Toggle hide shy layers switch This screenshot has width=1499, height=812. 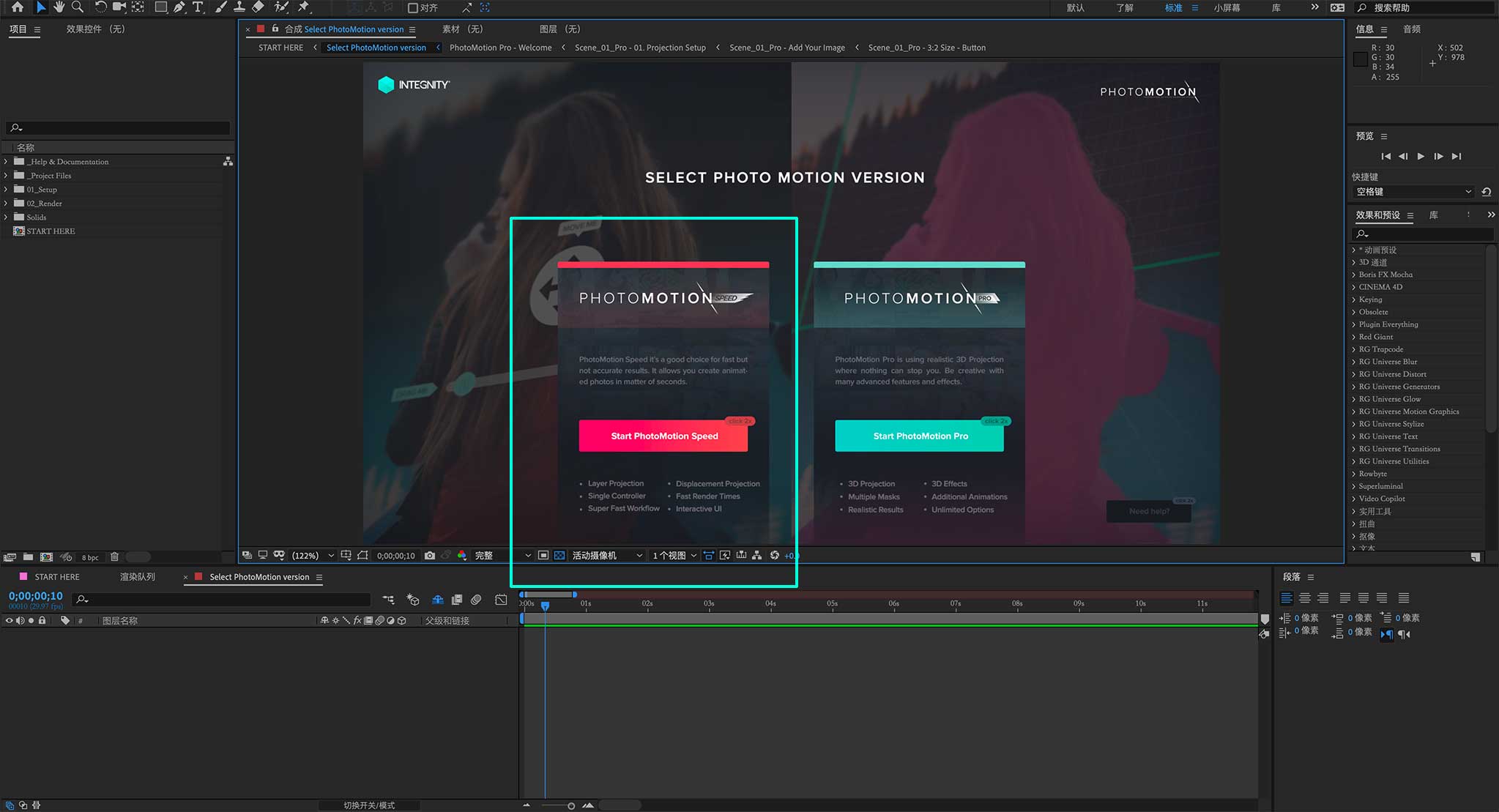[x=438, y=600]
